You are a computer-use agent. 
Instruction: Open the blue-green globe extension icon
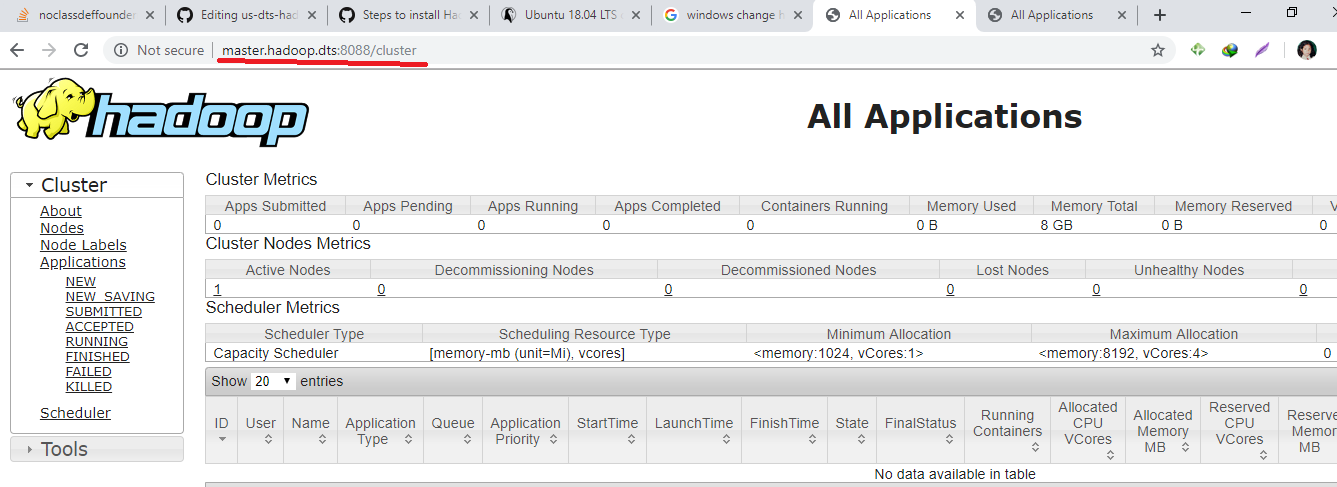click(x=1230, y=50)
